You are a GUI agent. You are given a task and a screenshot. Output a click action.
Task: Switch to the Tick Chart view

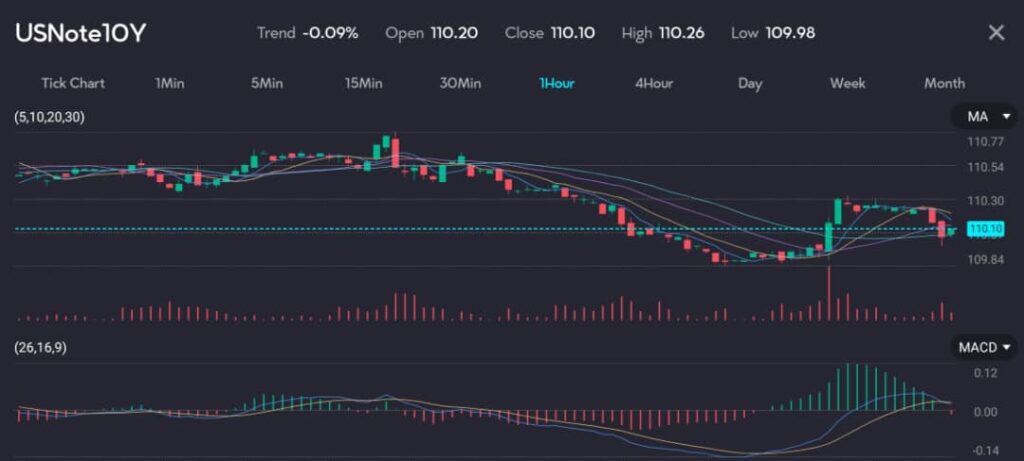point(73,83)
